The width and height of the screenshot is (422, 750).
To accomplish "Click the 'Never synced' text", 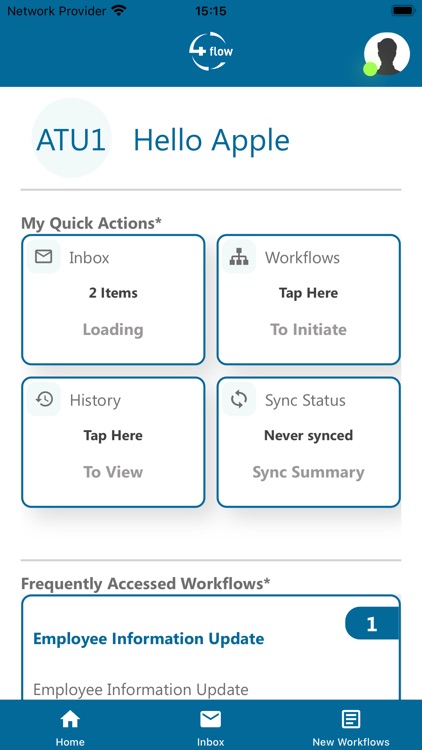I will (x=309, y=435).
